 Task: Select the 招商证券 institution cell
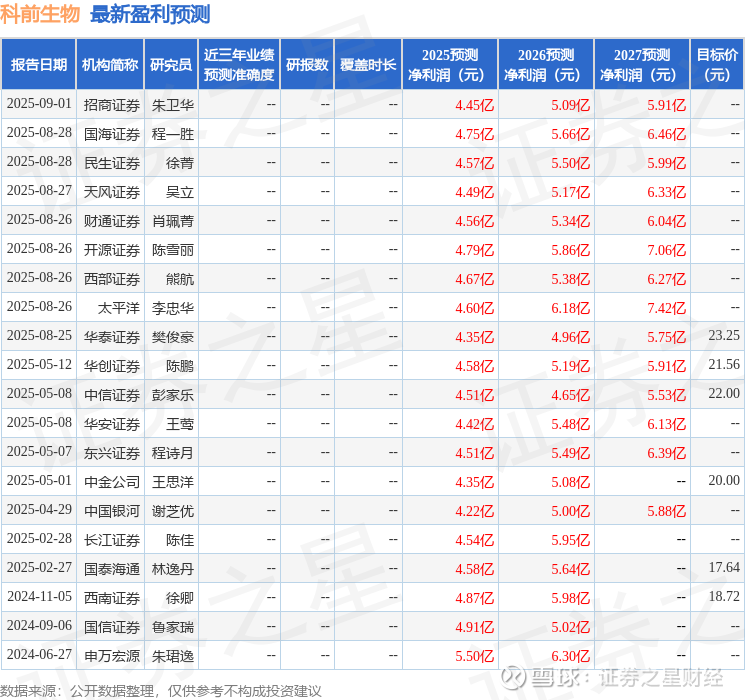(x=112, y=105)
